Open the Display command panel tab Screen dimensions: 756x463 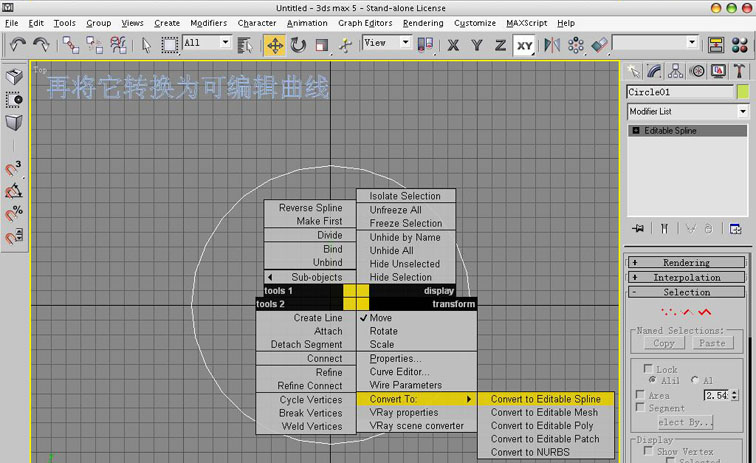718,72
